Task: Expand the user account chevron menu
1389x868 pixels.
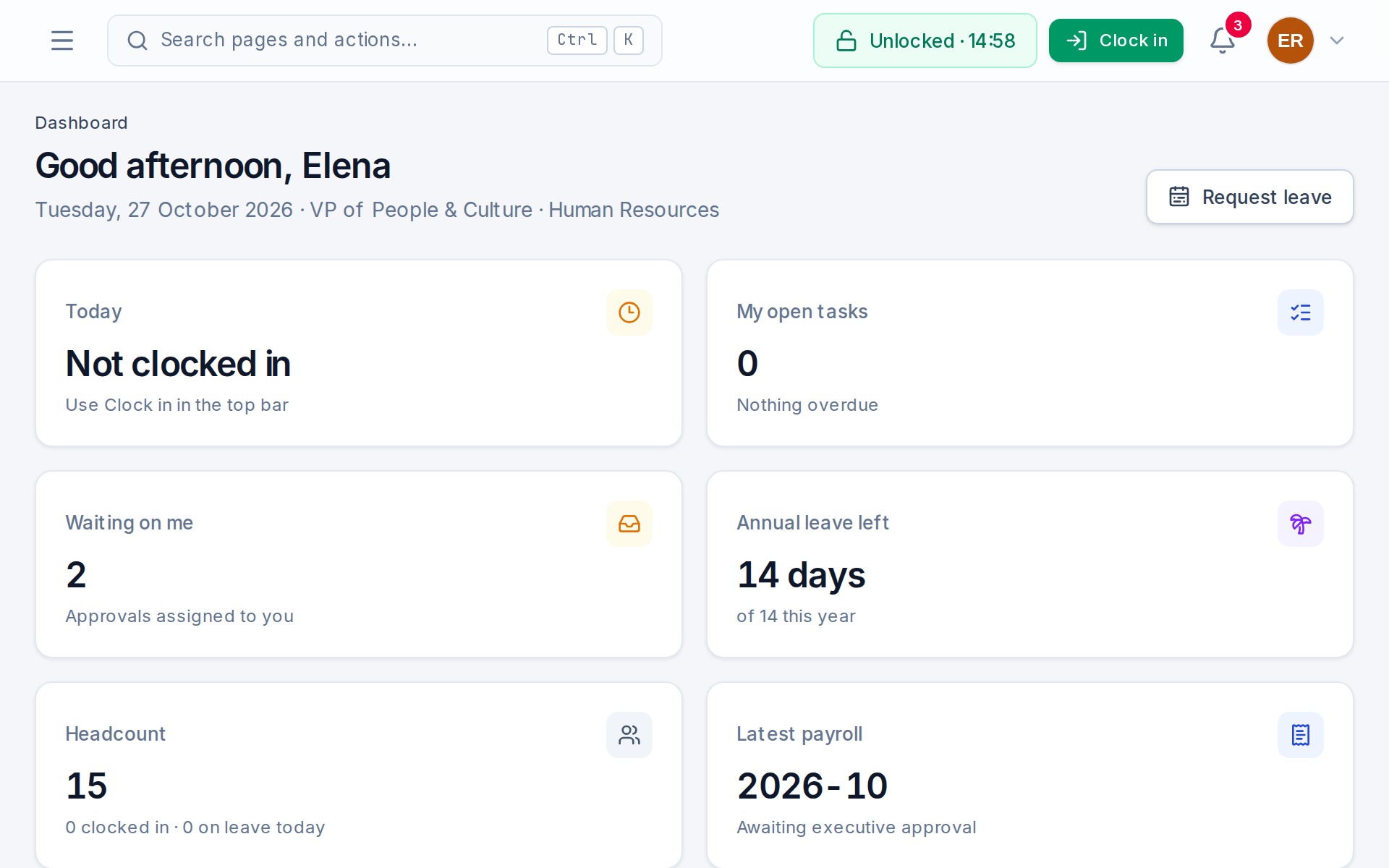Action: click(x=1337, y=41)
